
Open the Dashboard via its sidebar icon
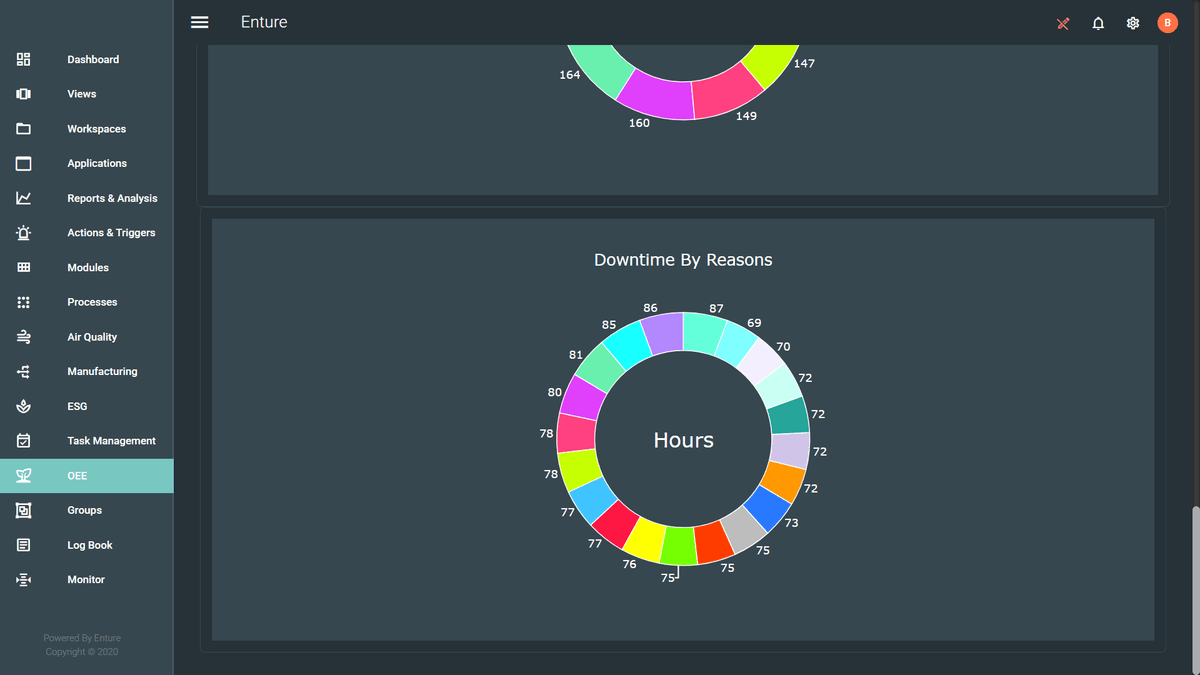[23, 59]
